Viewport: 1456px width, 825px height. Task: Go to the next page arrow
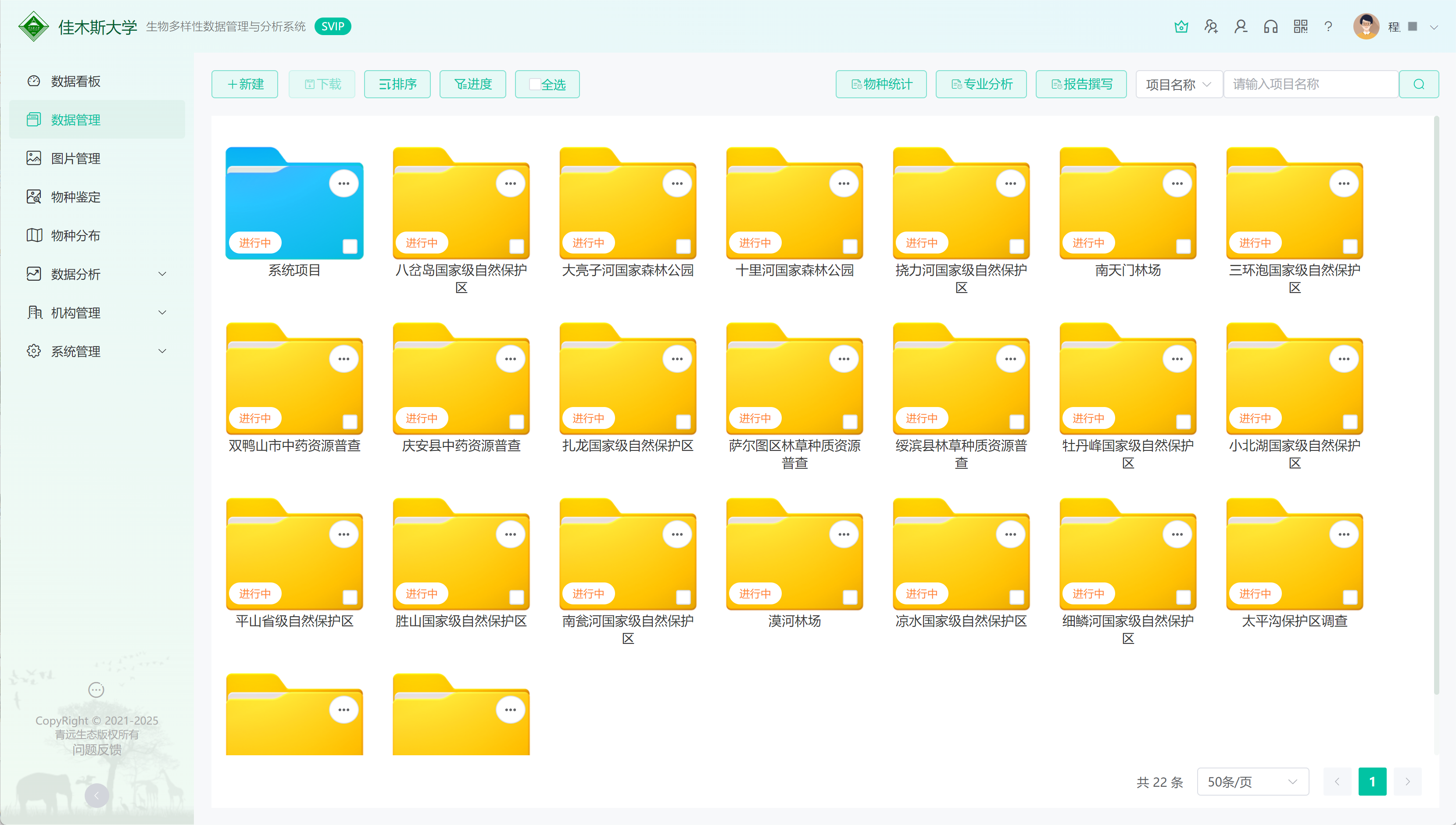[x=1407, y=782]
